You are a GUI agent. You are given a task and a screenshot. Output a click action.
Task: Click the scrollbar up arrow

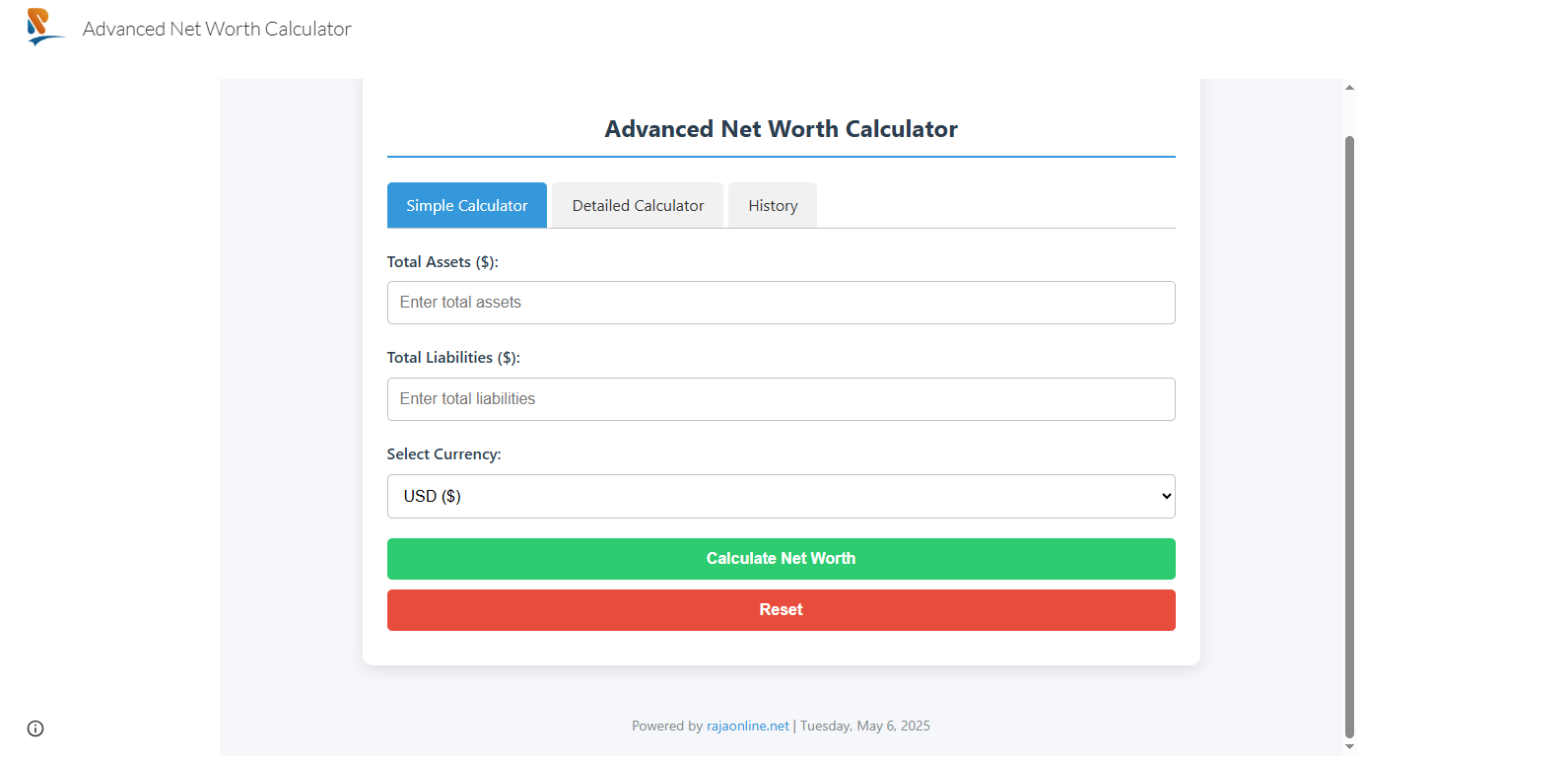coord(1349,88)
